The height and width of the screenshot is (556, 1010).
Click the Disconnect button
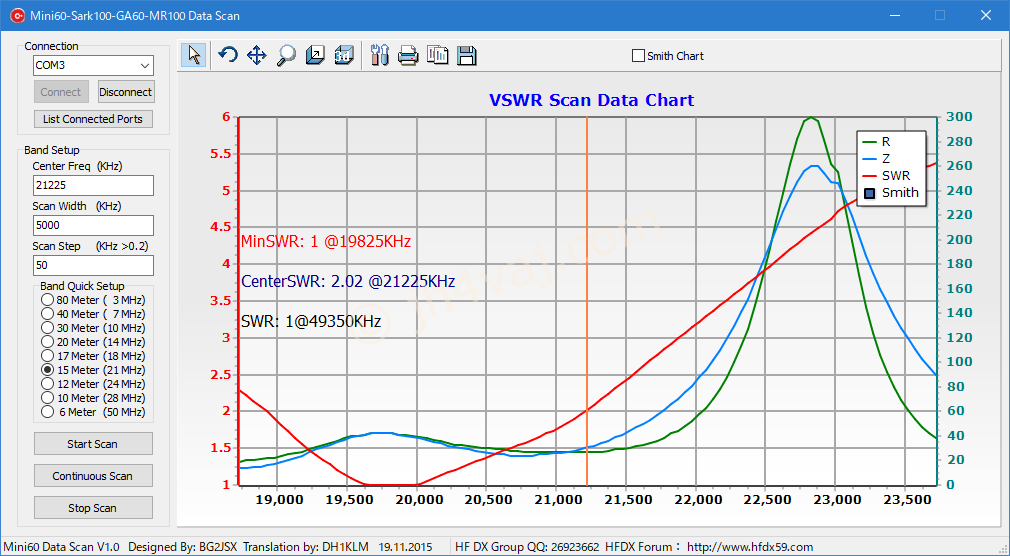[126, 92]
